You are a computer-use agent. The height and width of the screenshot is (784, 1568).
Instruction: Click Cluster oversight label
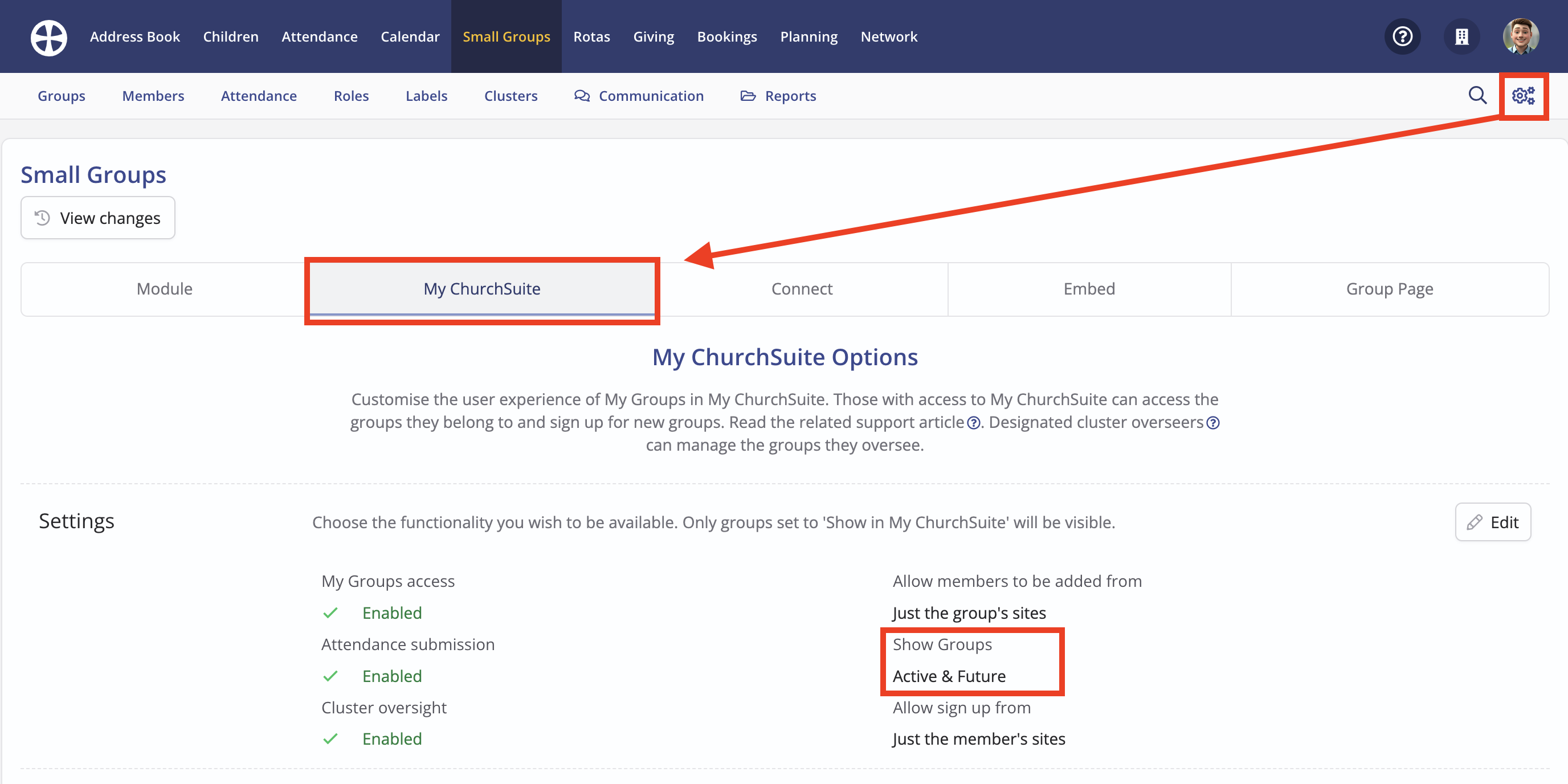click(x=383, y=708)
